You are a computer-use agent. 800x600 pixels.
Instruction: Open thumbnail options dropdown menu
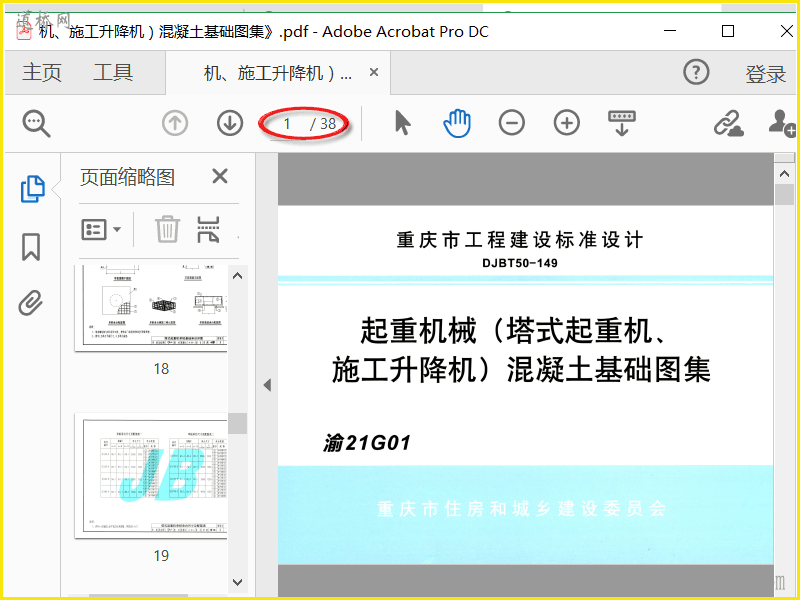tap(101, 230)
